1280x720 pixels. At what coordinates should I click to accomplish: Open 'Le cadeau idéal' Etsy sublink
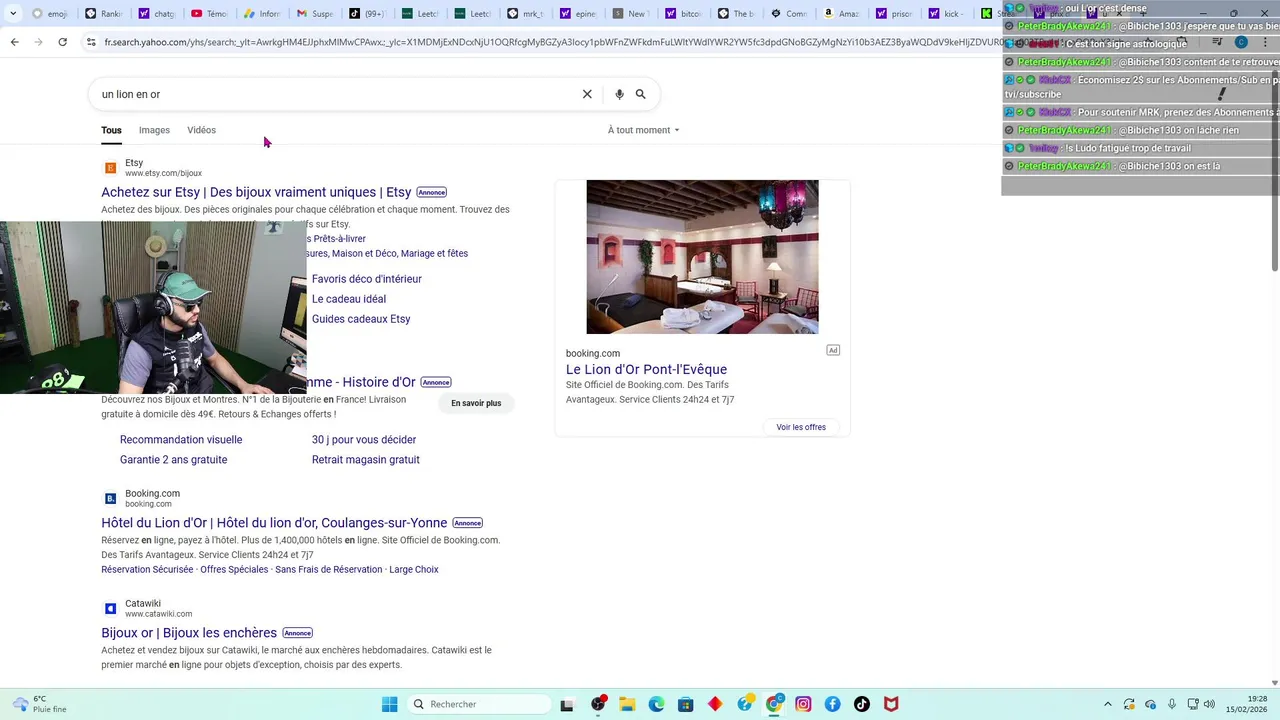pos(349,299)
